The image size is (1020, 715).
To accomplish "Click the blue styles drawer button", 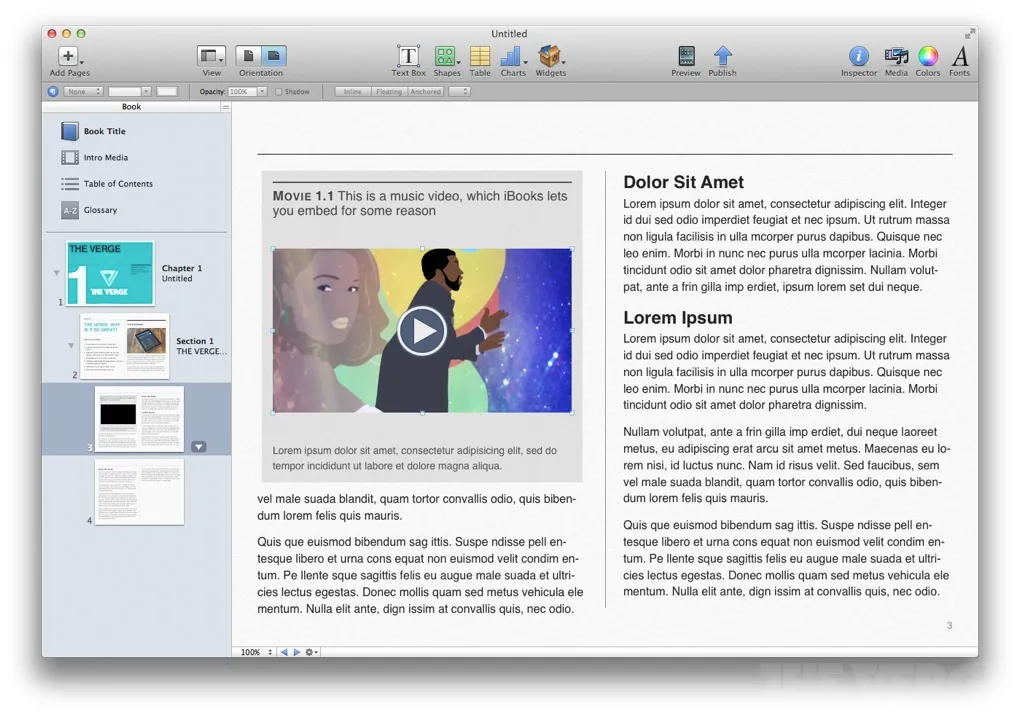I will coord(53,92).
